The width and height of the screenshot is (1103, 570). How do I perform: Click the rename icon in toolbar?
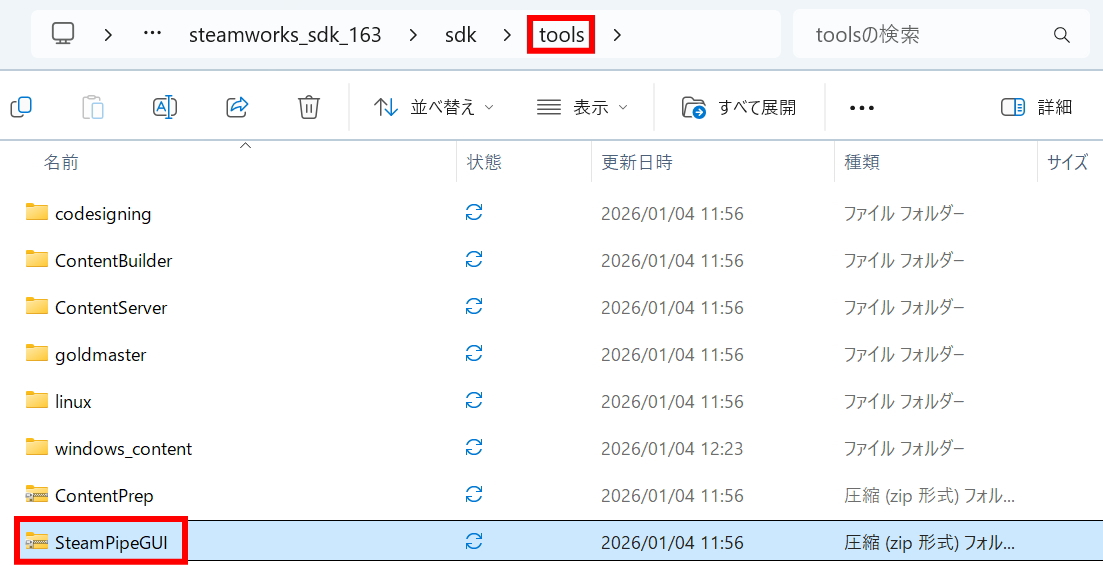[165, 107]
